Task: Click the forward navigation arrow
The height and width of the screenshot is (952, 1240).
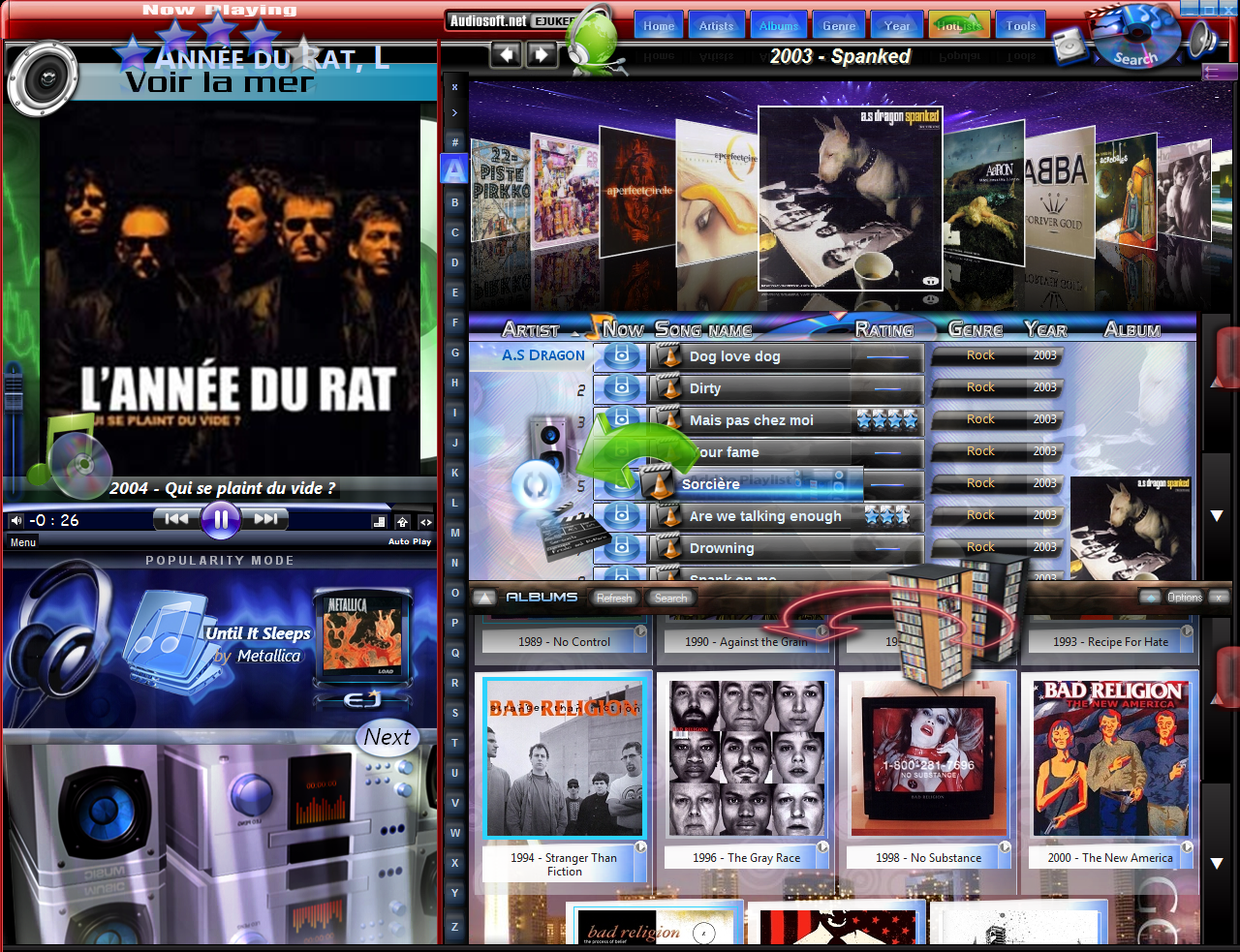Action: 542,55
